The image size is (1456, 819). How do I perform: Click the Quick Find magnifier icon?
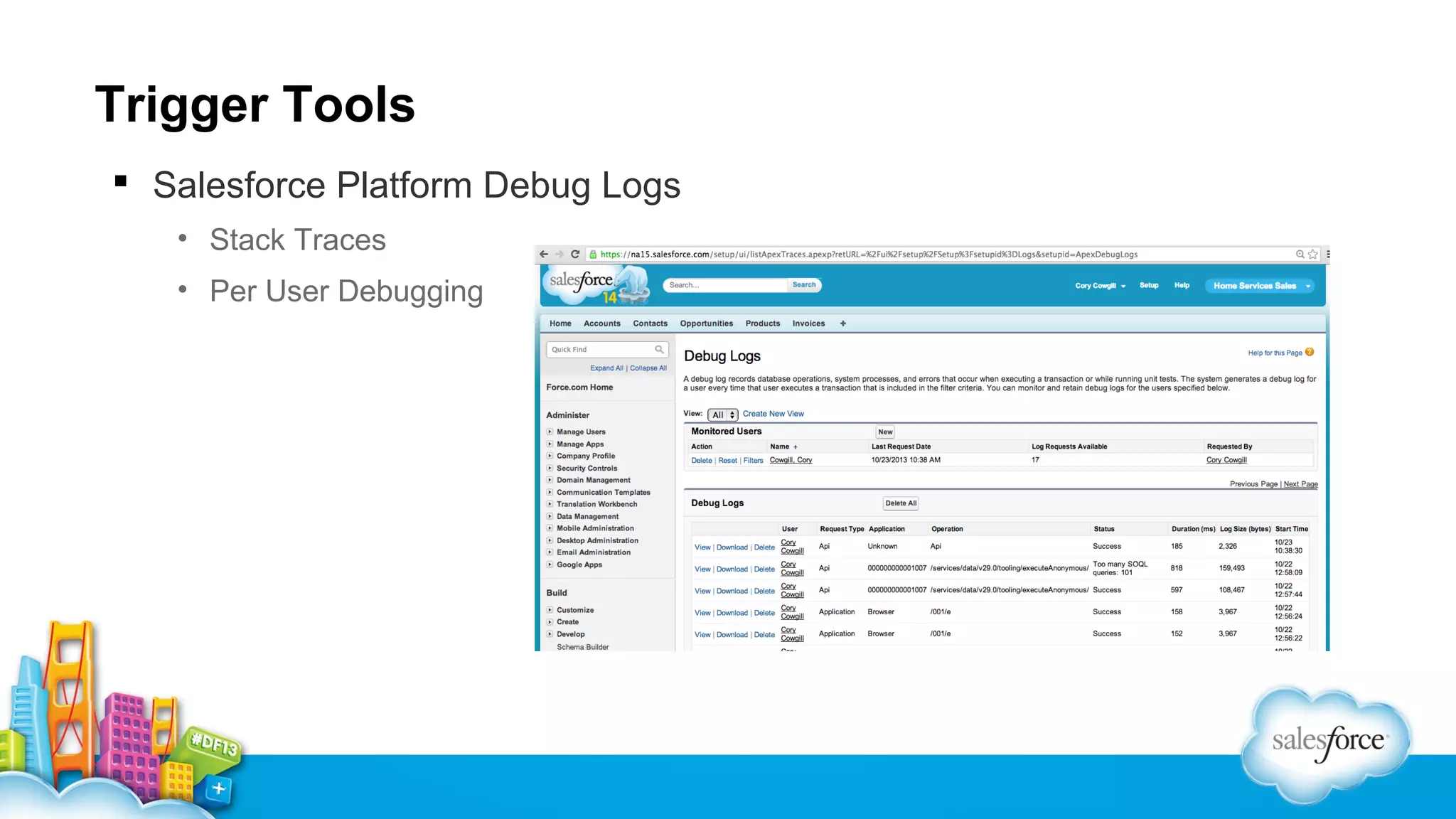pos(659,349)
